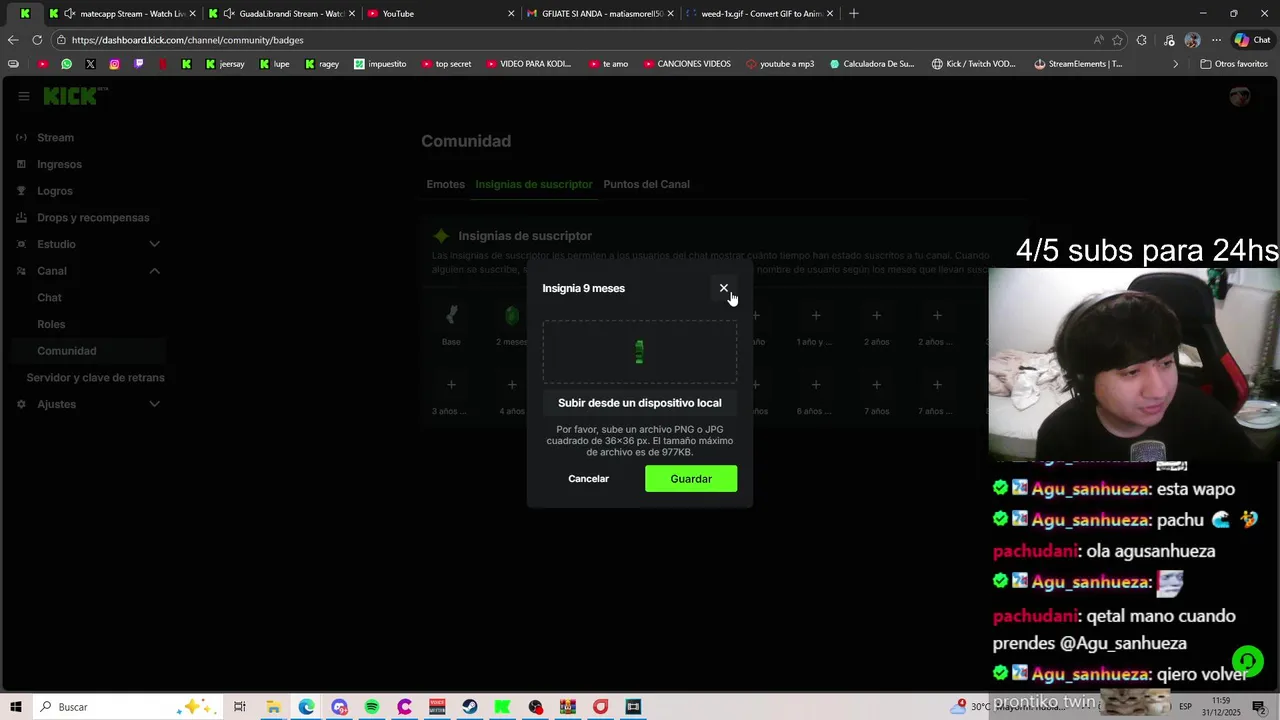This screenshot has width=1280, height=720.
Task: Click the Base badge slot
Action: pyautogui.click(x=451, y=316)
